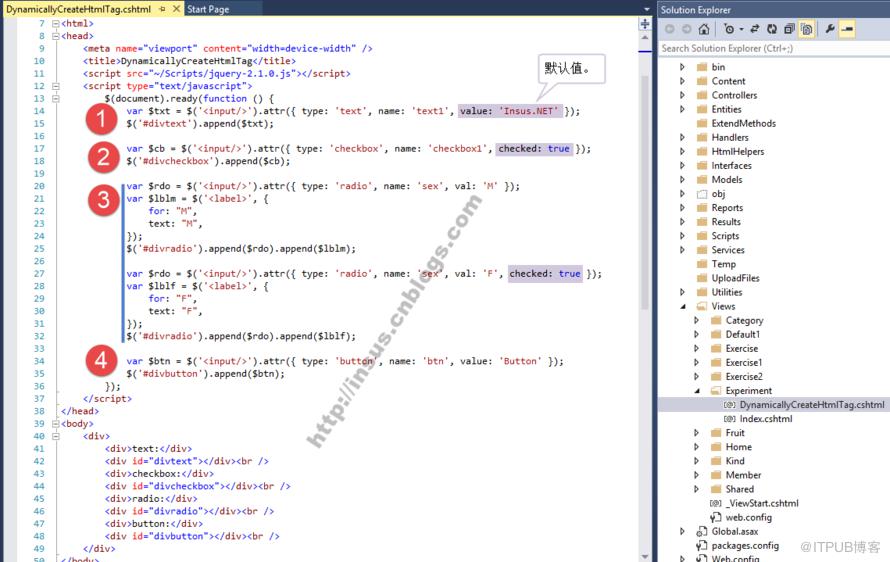The image size is (890, 562).
Task: Click Sync with Active Document arrows icon
Action: [x=755, y=29]
